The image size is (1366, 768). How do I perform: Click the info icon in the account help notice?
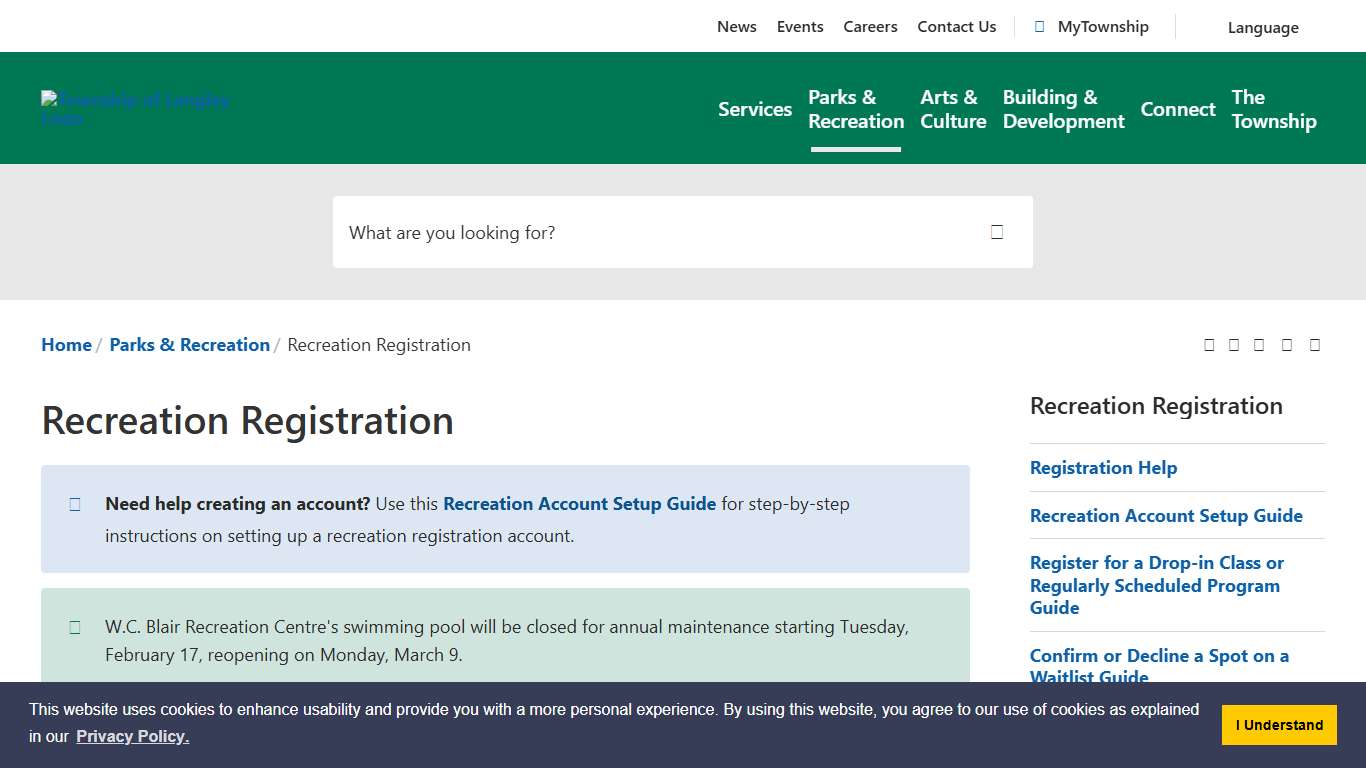(74, 504)
